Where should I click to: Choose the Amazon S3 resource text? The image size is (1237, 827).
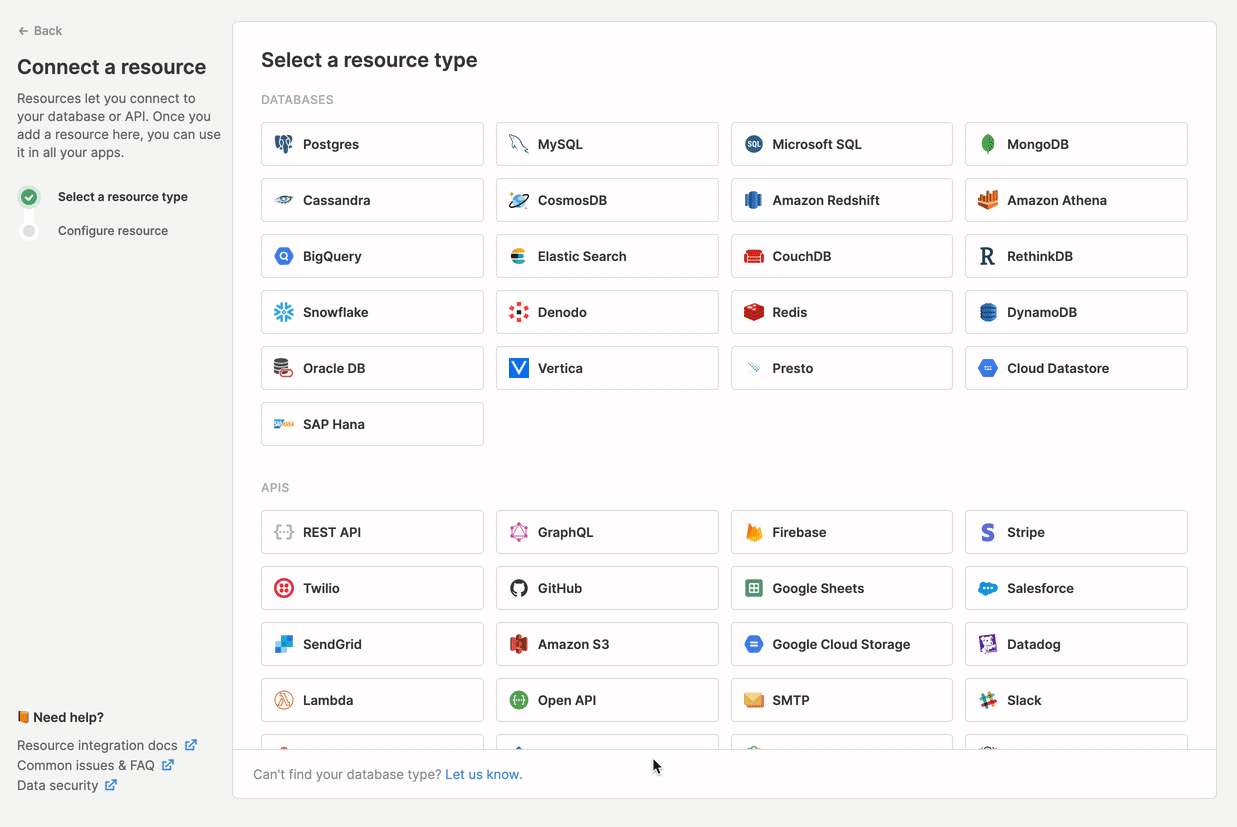[x=573, y=644]
